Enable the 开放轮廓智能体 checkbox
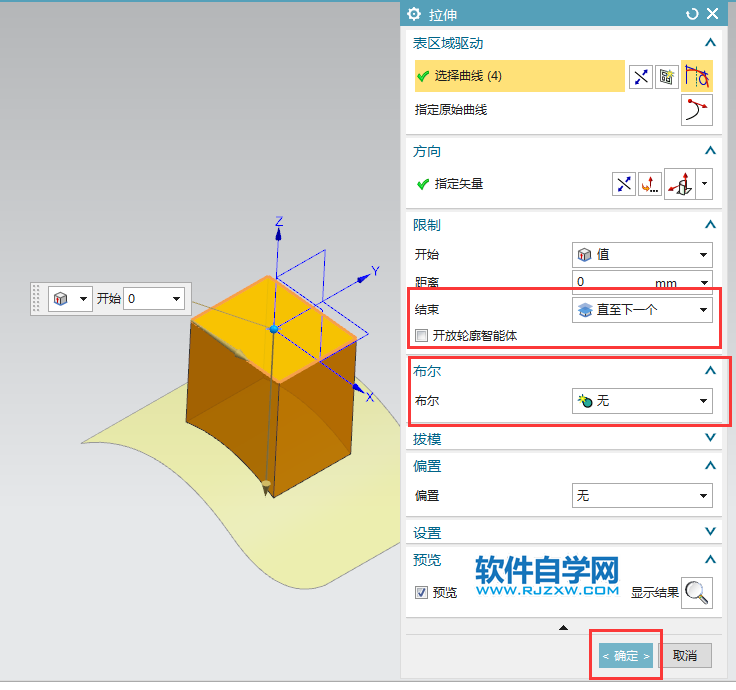The image size is (736, 690). pos(422,336)
